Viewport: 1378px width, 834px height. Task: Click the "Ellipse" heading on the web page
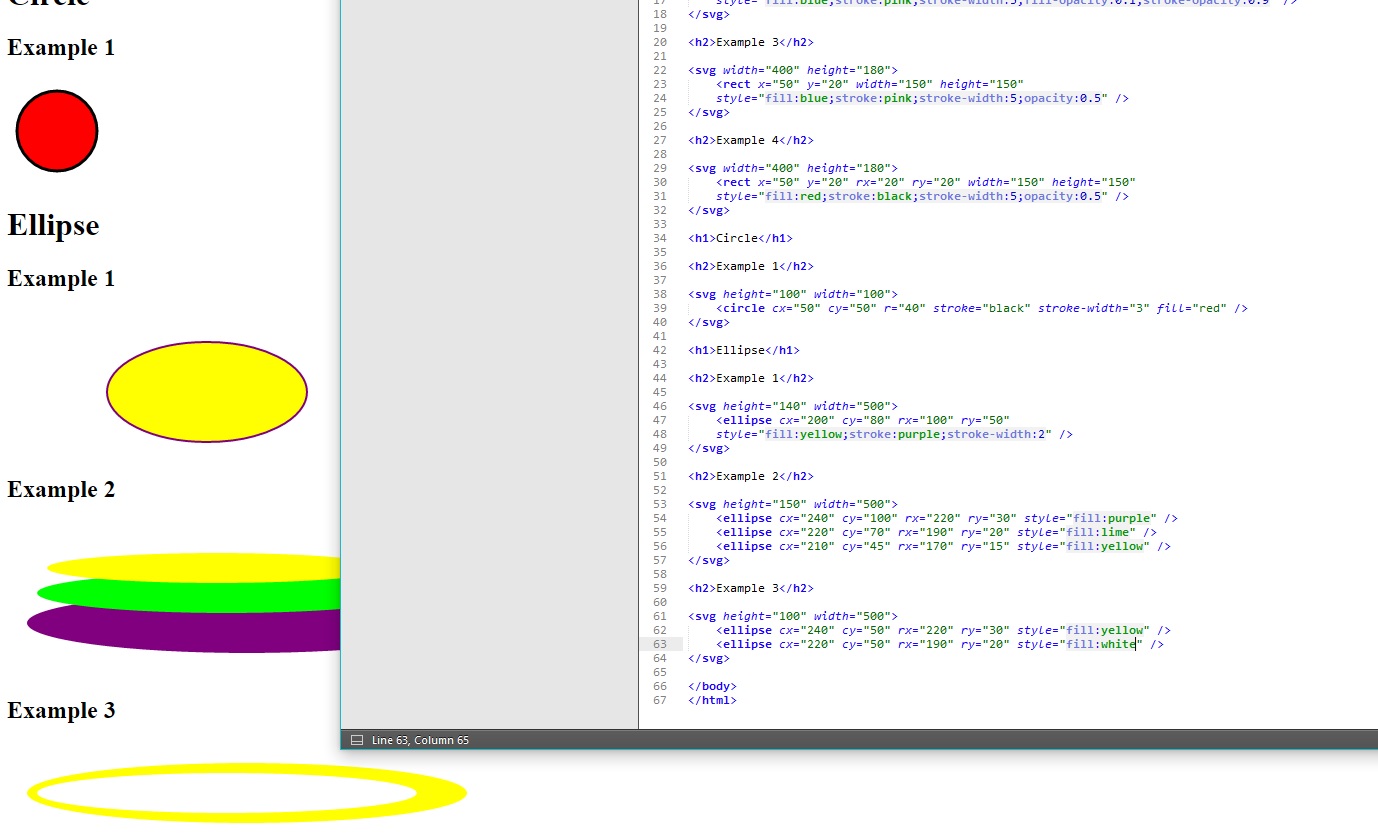pos(54,225)
